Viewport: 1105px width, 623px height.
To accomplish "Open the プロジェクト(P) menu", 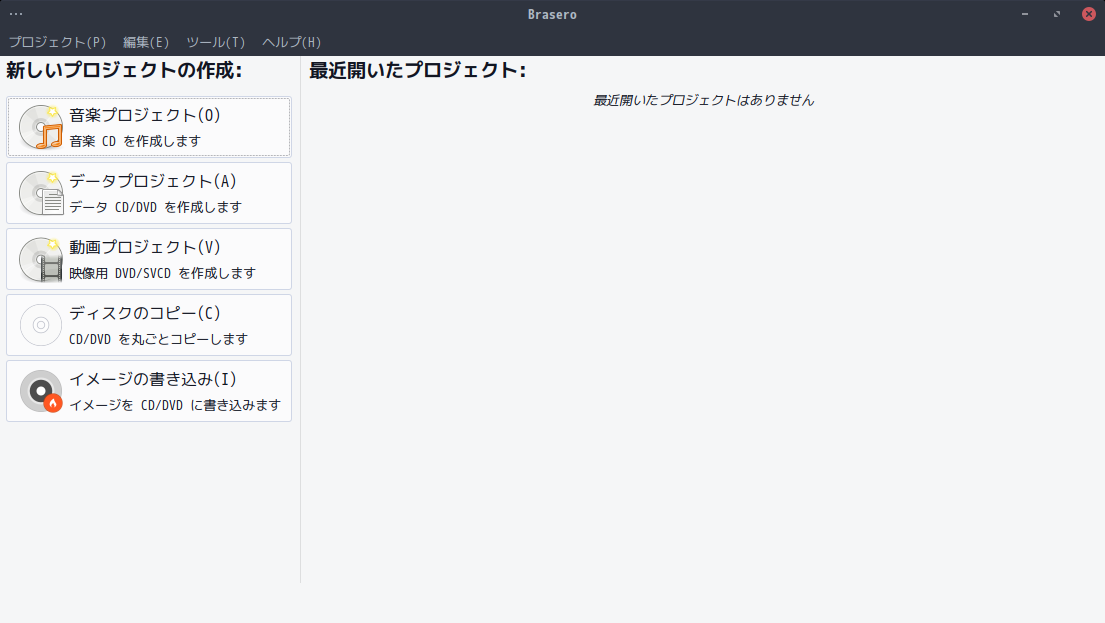I will coord(57,42).
